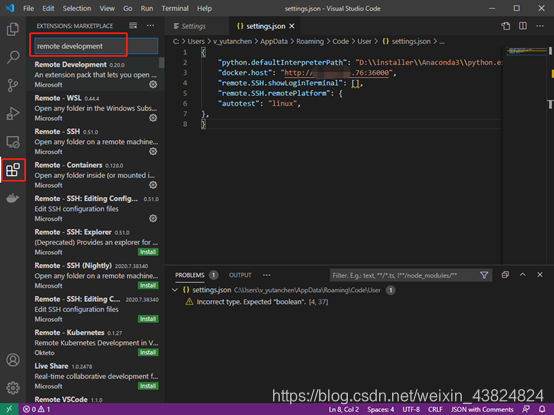The height and width of the screenshot is (415, 554).
Task: Open the File menu
Action: 28,8
